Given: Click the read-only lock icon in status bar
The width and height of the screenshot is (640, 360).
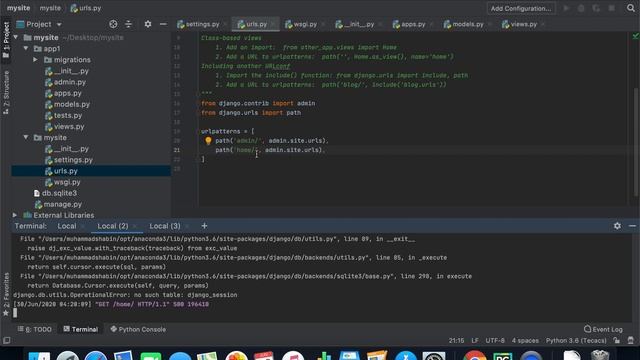Looking at the screenshot, I should [x=616, y=340].
